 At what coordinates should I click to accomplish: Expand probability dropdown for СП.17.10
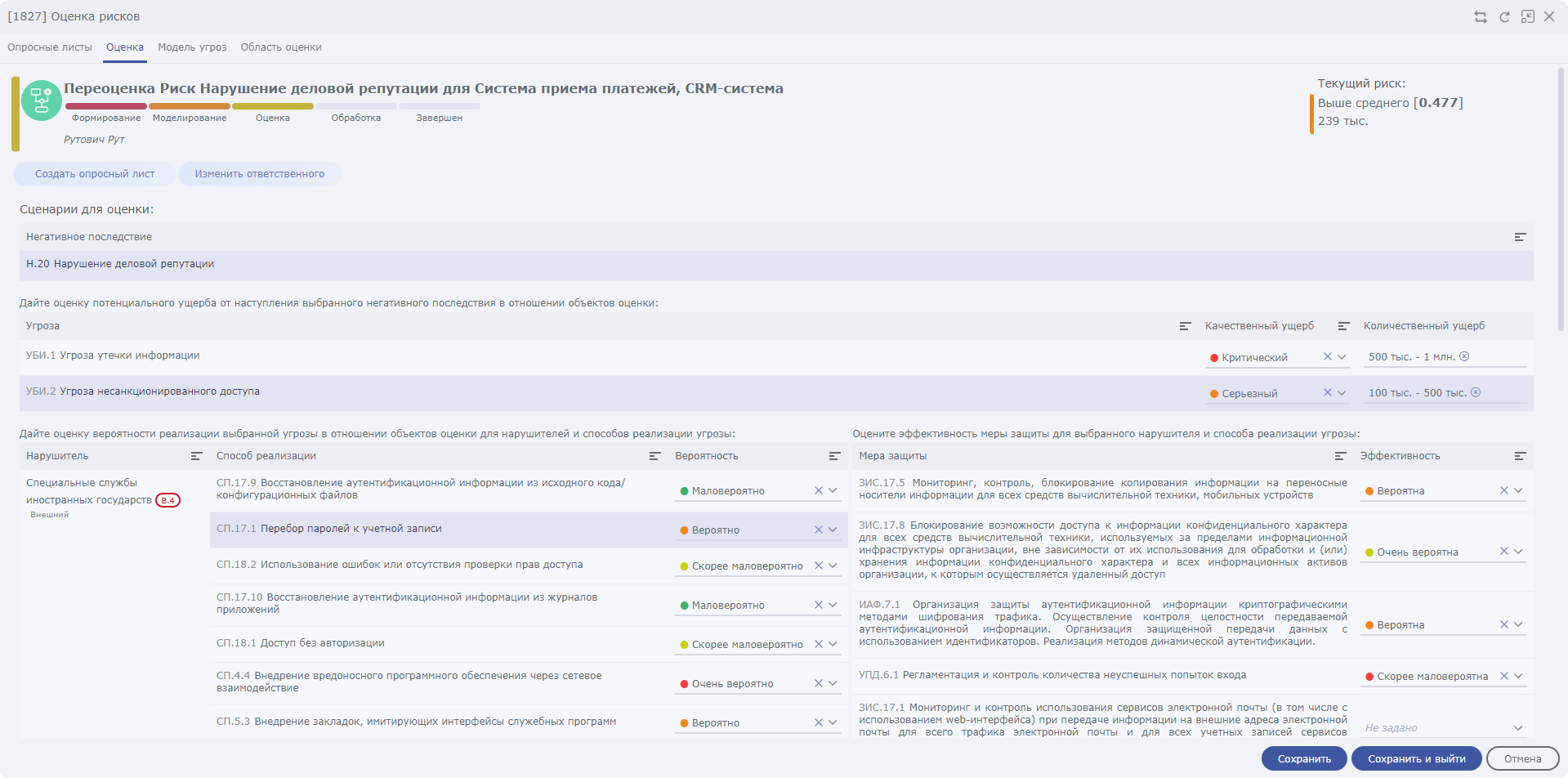[x=833, y=605]
